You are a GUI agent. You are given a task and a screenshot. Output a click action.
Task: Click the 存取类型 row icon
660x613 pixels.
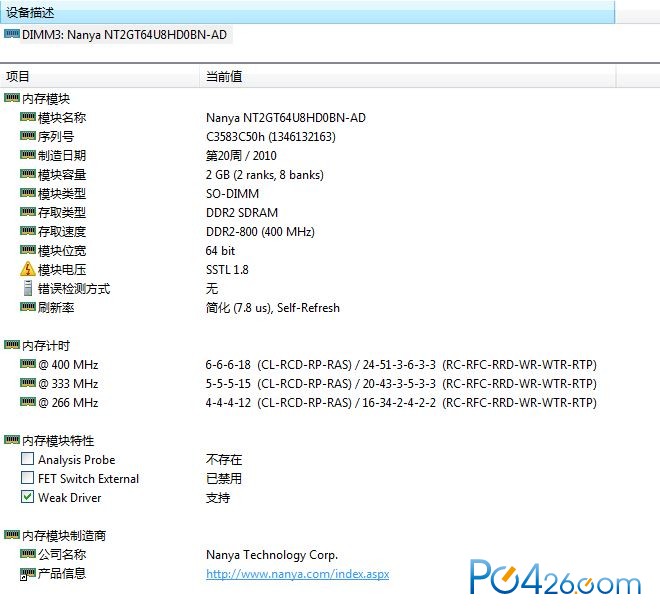pos(28,211)
